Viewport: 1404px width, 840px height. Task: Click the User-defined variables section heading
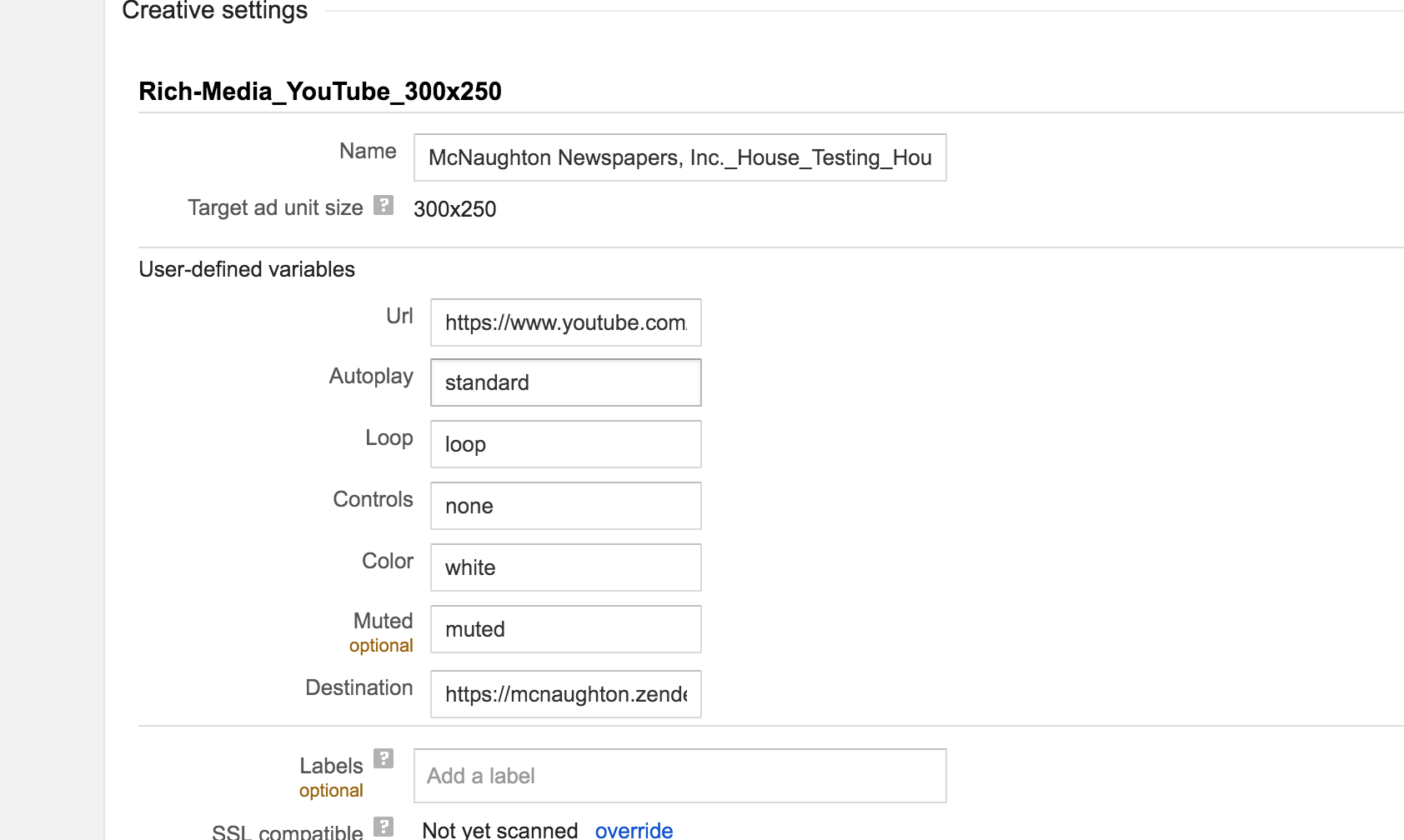point(247,269)
